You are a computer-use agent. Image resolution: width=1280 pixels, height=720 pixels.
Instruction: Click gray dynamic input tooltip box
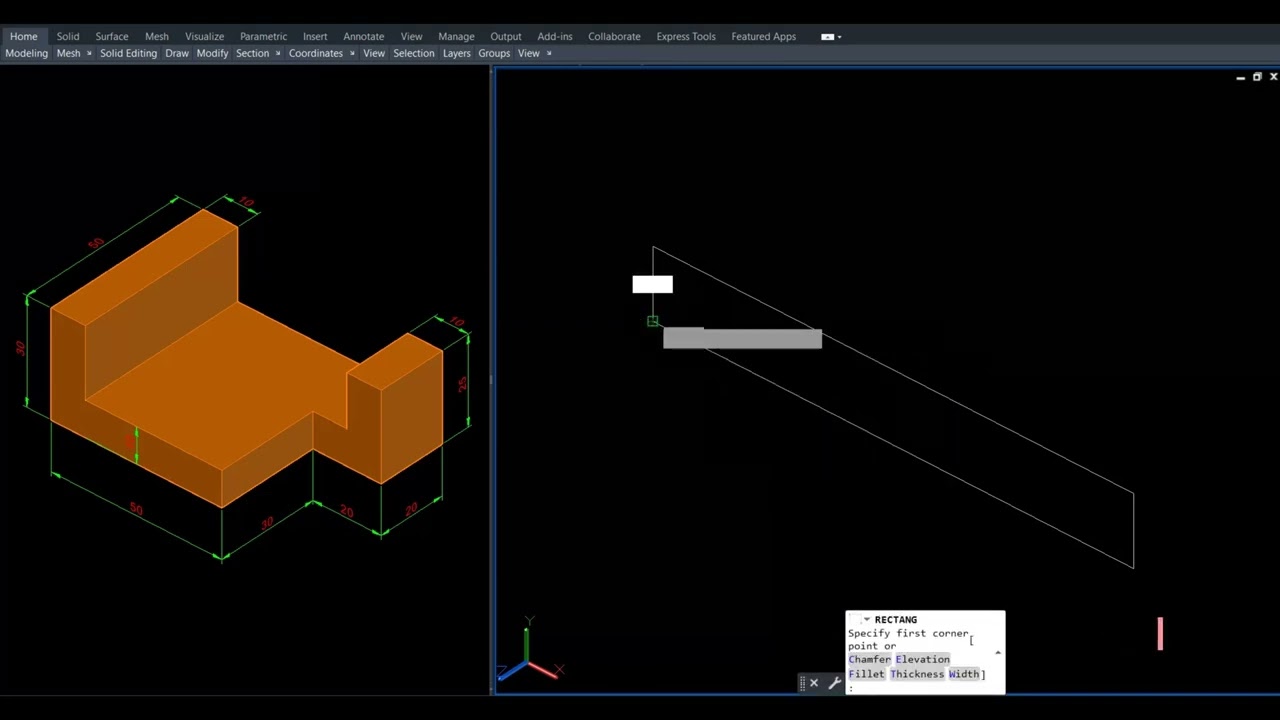[743, 339]
